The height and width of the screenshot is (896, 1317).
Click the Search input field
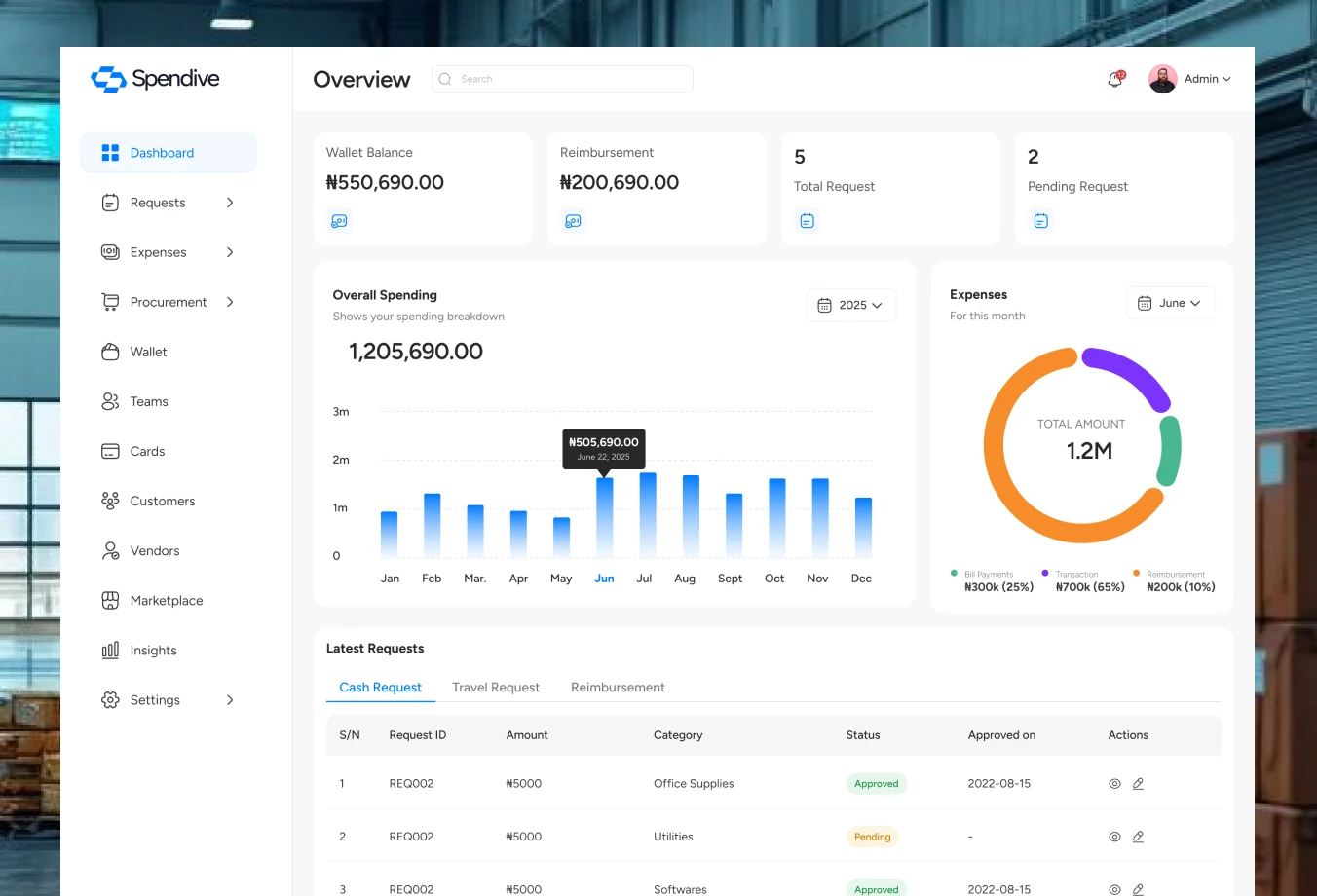(562, 79)
